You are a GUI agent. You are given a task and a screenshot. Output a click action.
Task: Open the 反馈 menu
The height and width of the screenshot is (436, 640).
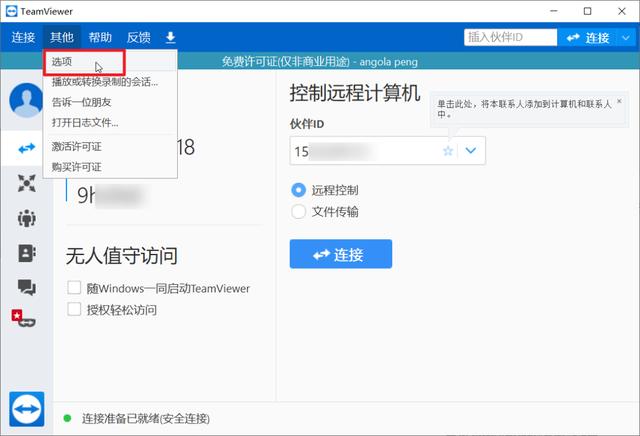138,38
